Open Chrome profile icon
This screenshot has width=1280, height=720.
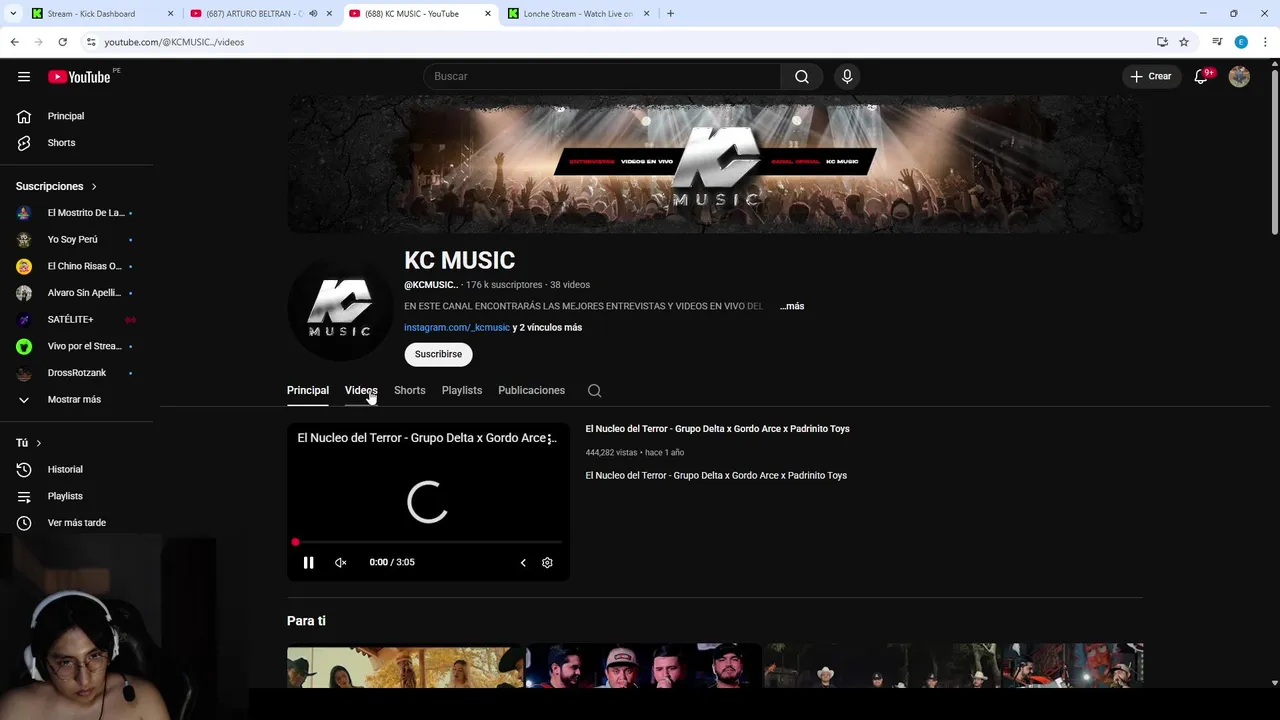pos(1241,42)
